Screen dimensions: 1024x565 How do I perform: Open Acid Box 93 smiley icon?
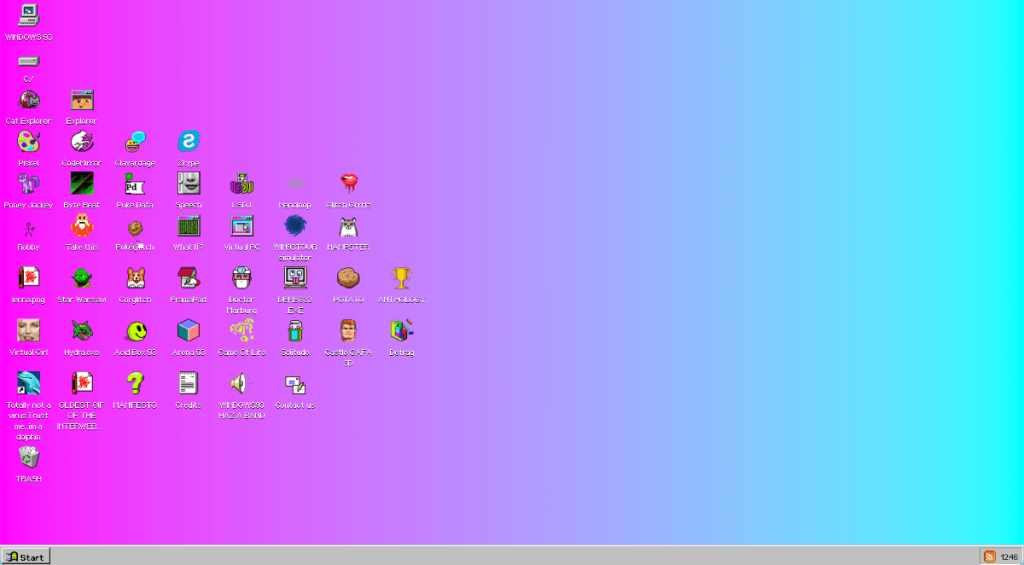coord(135,331)
